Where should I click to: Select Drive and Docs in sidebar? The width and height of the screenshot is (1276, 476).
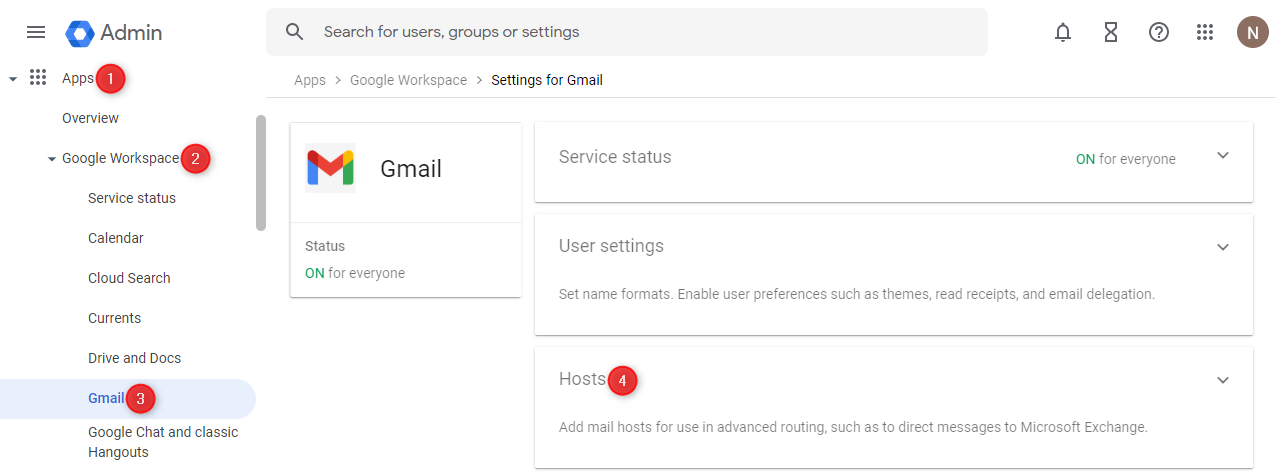tap(134, 358)
